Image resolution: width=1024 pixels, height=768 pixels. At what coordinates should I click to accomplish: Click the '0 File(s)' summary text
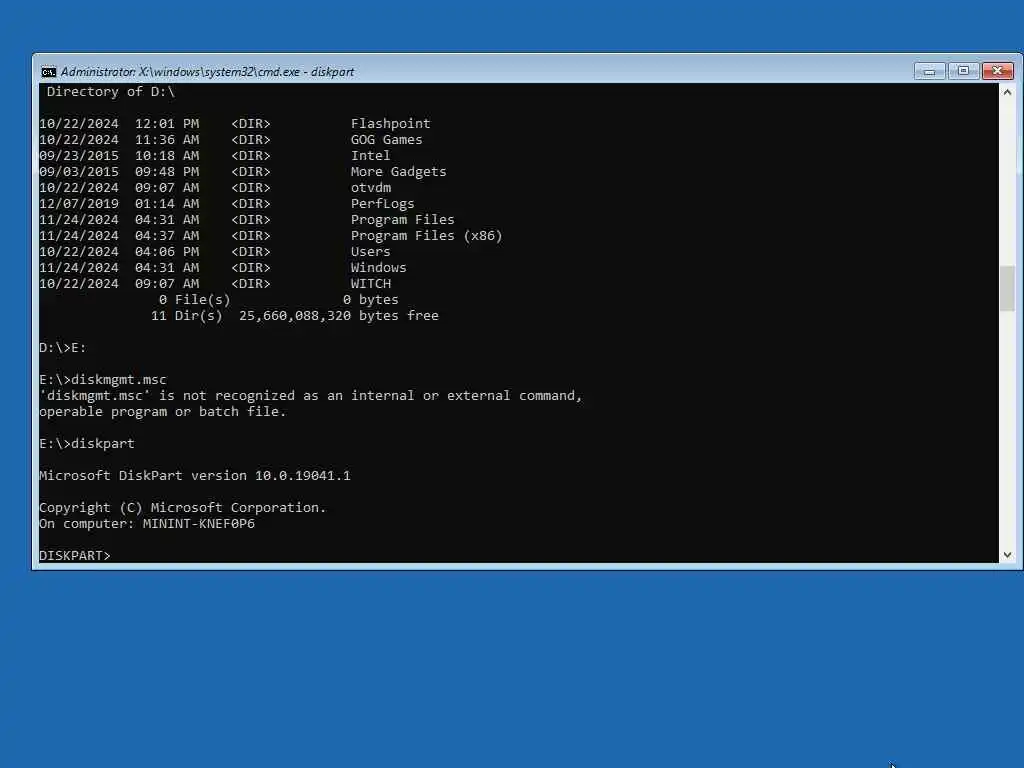coord(195,300)
